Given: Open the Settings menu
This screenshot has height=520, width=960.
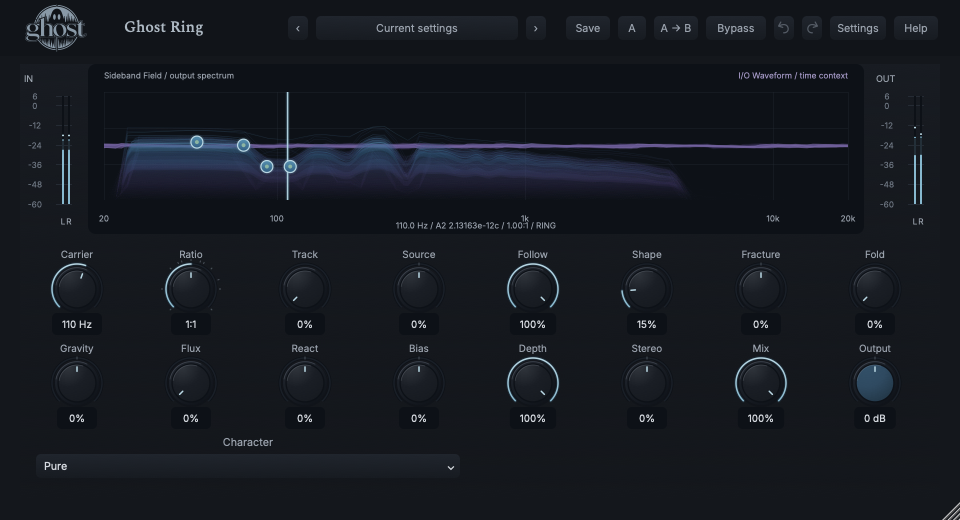Looking at the screenshot, I should point(857,28).
